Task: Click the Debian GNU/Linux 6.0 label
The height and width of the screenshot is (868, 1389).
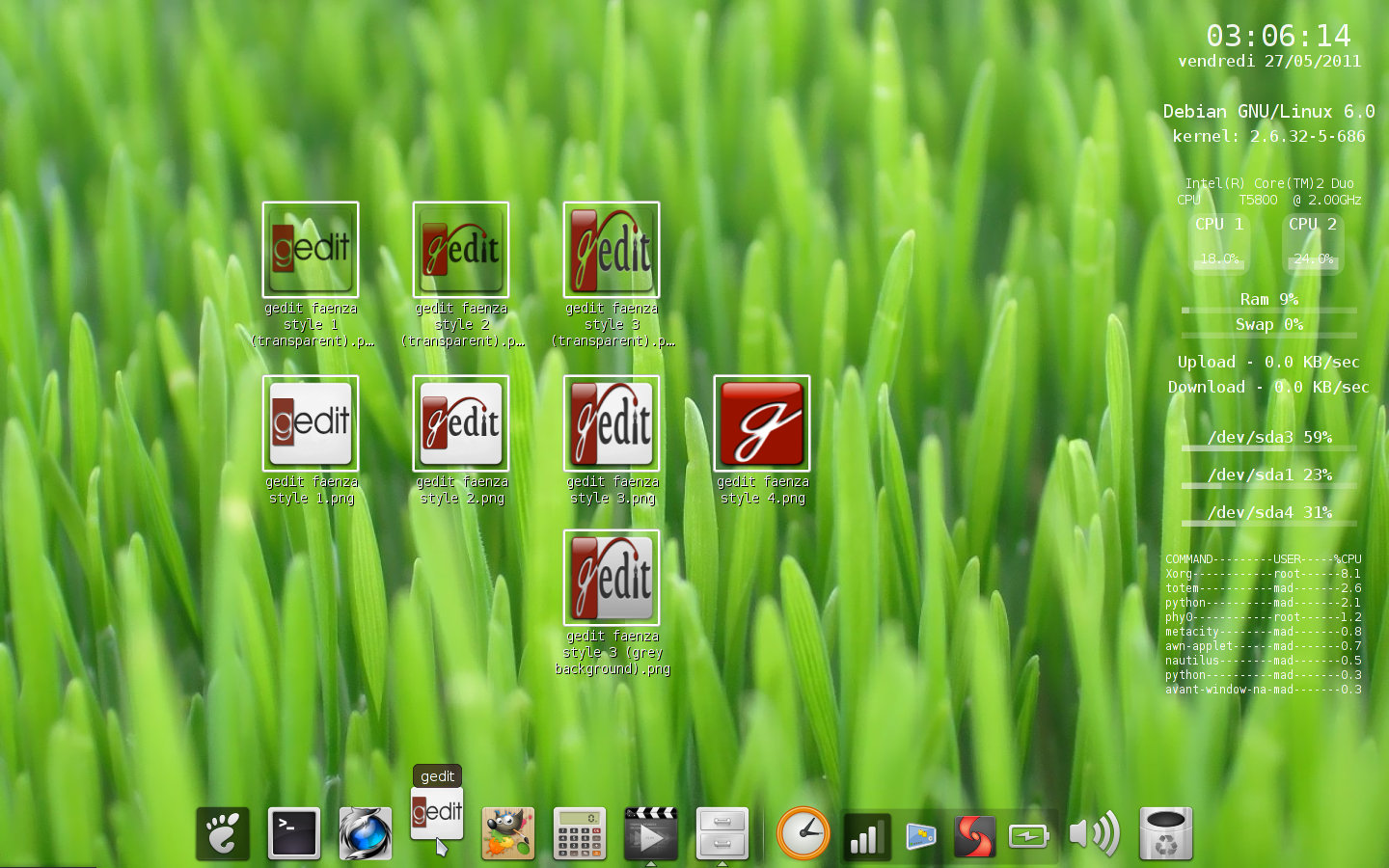Action: click(x=1269, y=111)
